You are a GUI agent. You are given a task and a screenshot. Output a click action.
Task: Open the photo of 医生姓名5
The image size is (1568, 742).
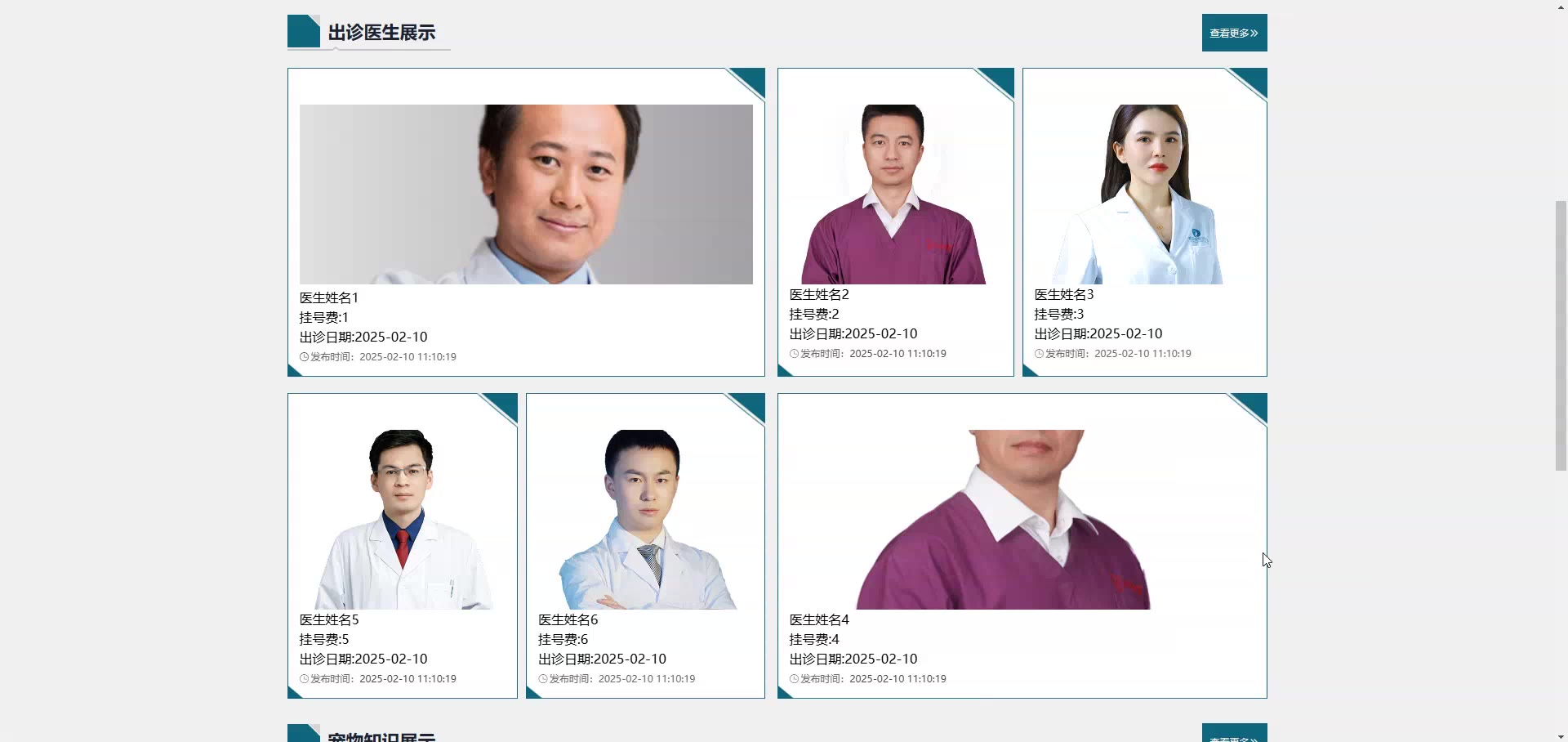(403, 520)
